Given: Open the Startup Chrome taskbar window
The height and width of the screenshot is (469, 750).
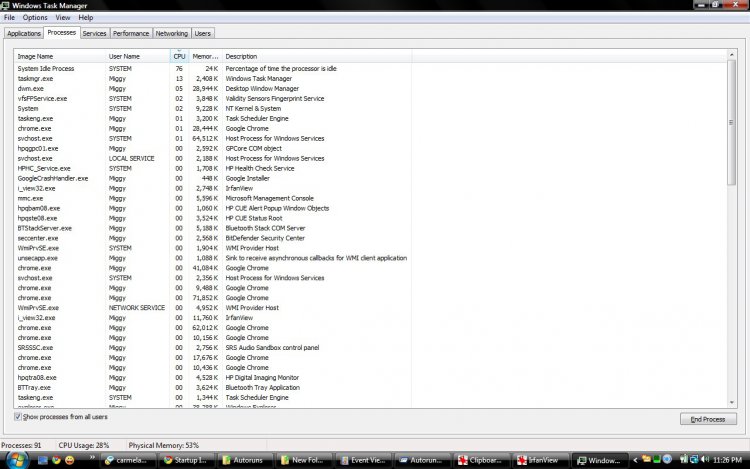Looking at the screenshot, I should pyautogui.click(x=188, y=460).
